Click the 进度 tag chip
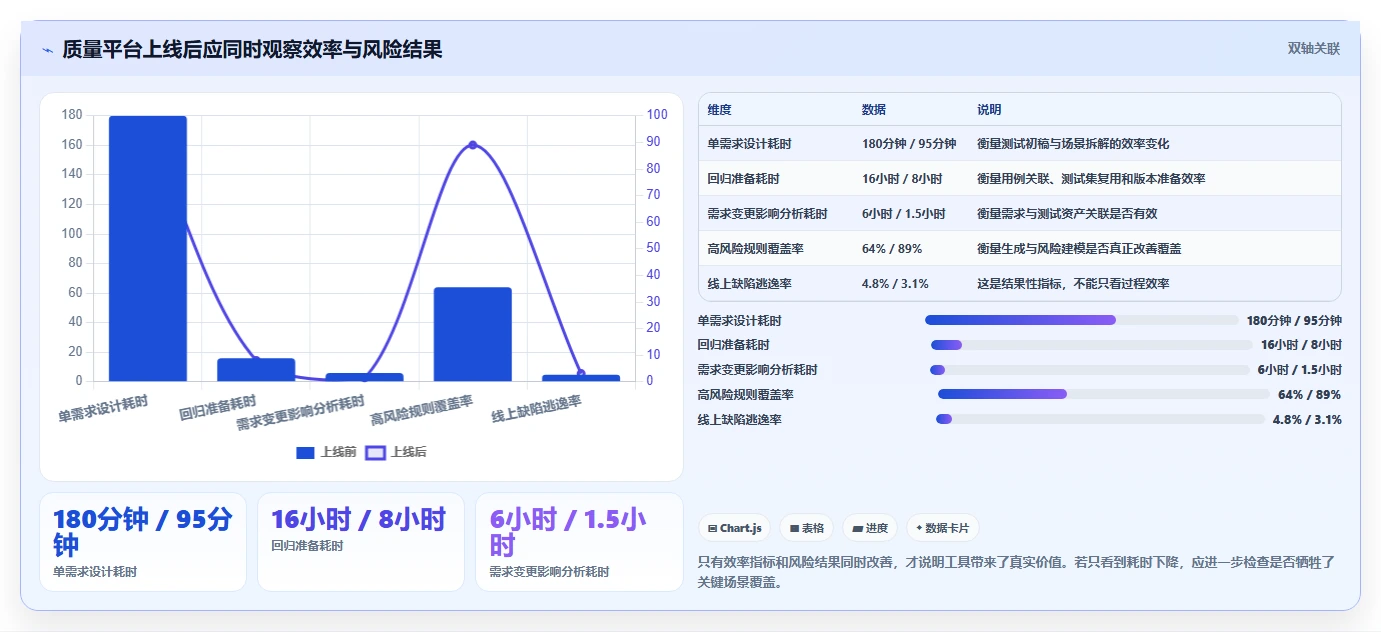This screenshot has height=632, width=1381. click(870, 528)
